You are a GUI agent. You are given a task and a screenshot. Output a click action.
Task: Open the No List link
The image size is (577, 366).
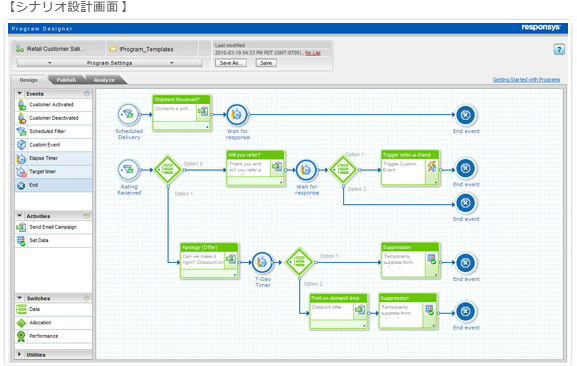(313, 53)
